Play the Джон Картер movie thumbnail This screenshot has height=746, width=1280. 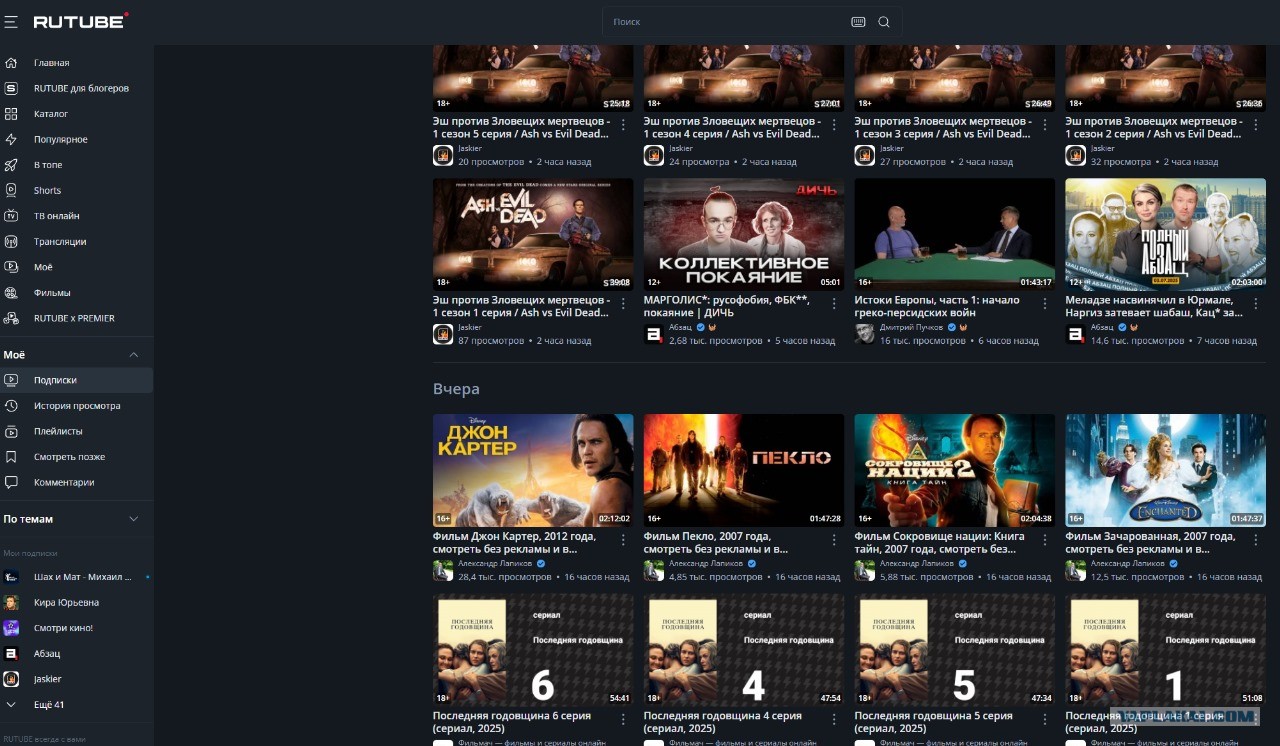coord(533,470)
